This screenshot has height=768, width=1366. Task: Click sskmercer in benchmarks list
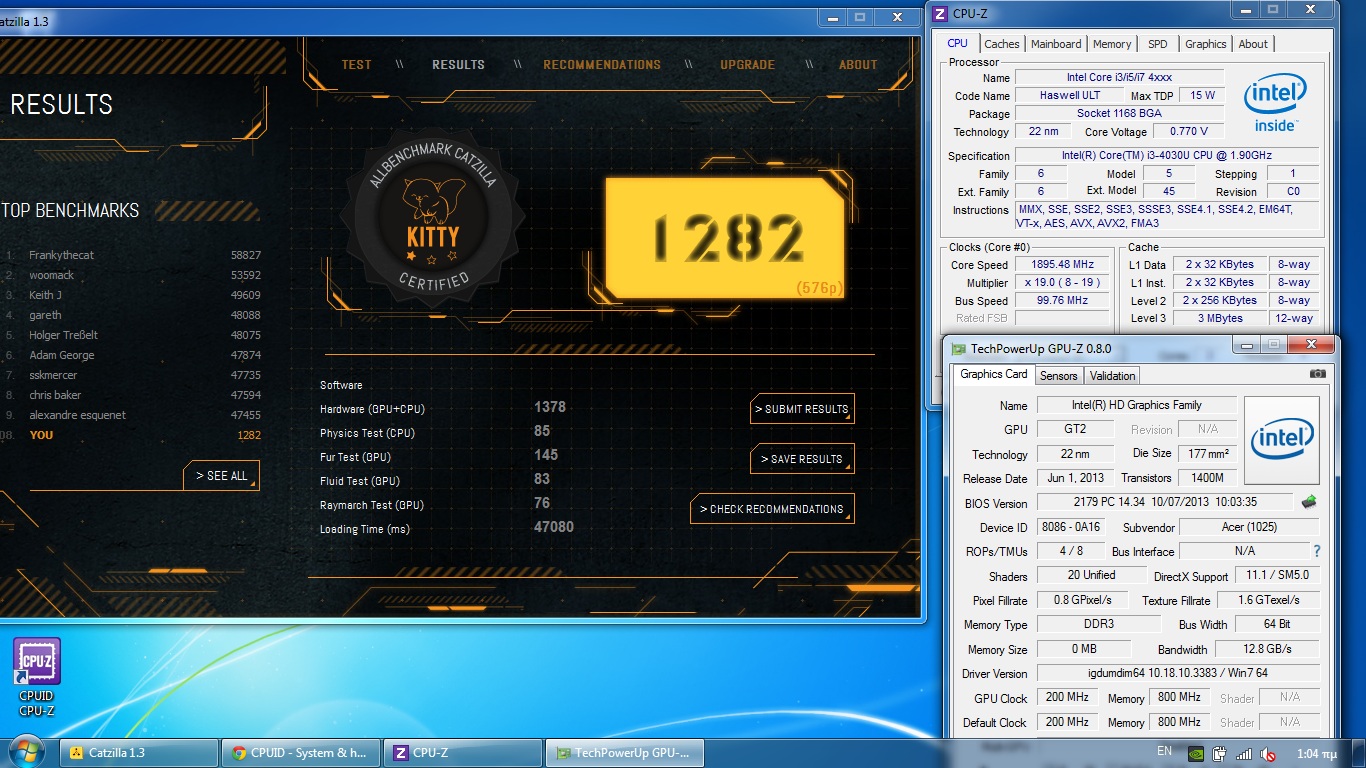53,375
